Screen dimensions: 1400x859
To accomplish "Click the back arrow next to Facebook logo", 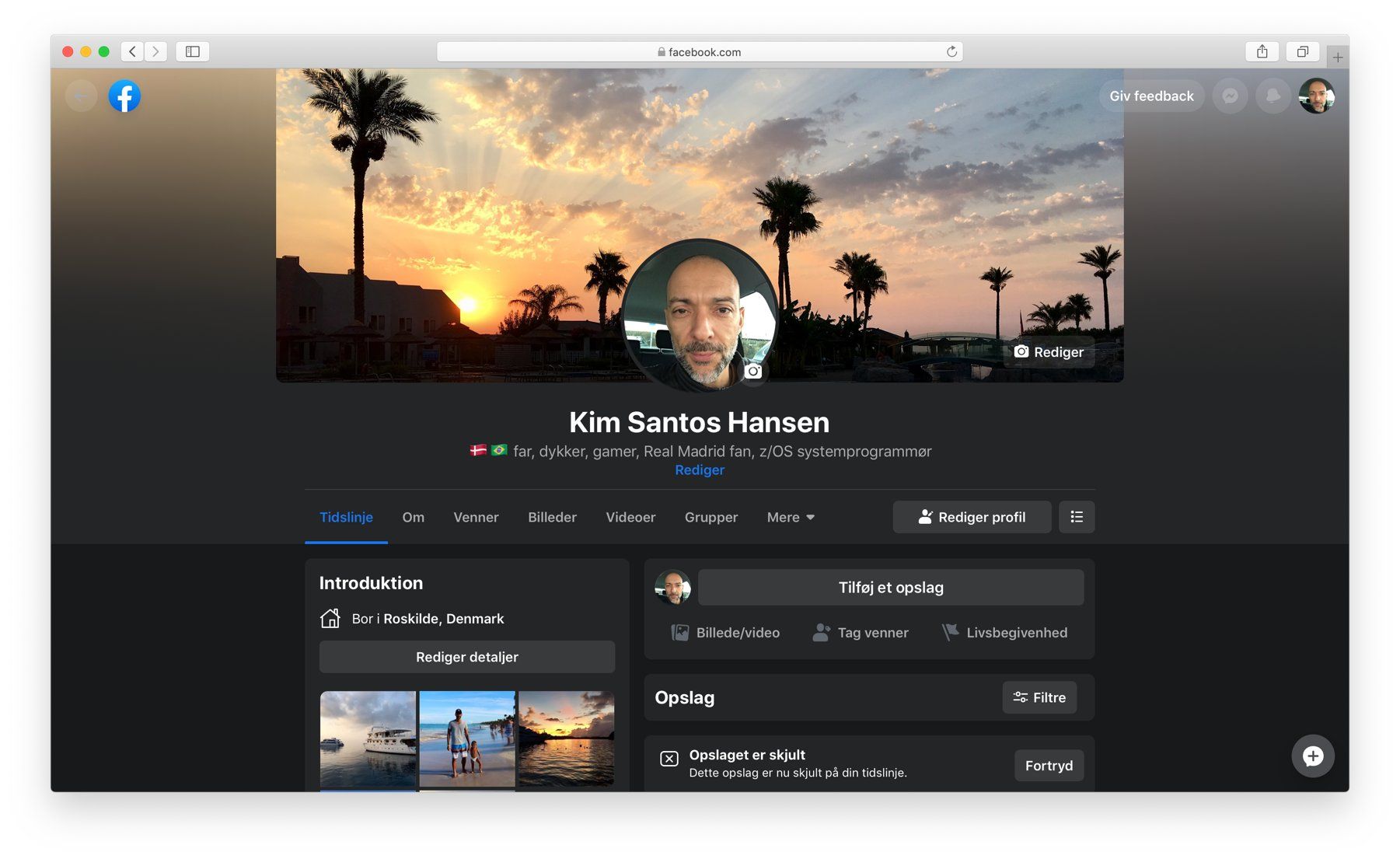I will [x=81, y=96].
